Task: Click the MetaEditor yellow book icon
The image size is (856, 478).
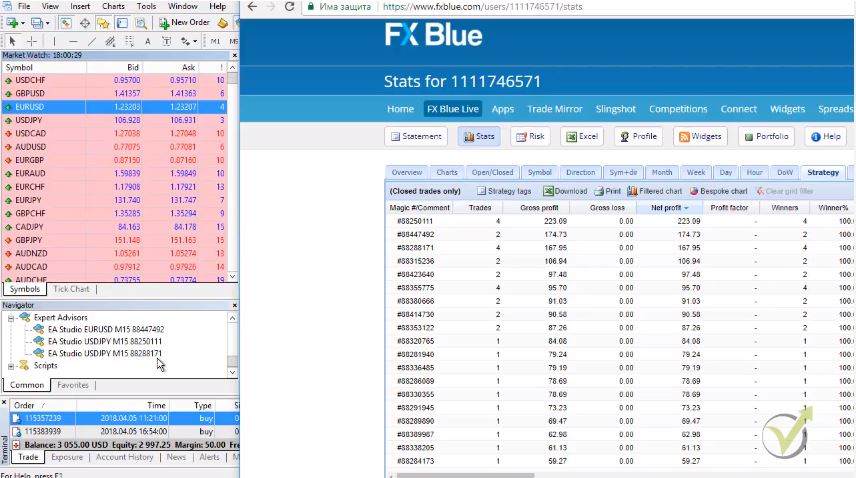Action: coord(222,23)
